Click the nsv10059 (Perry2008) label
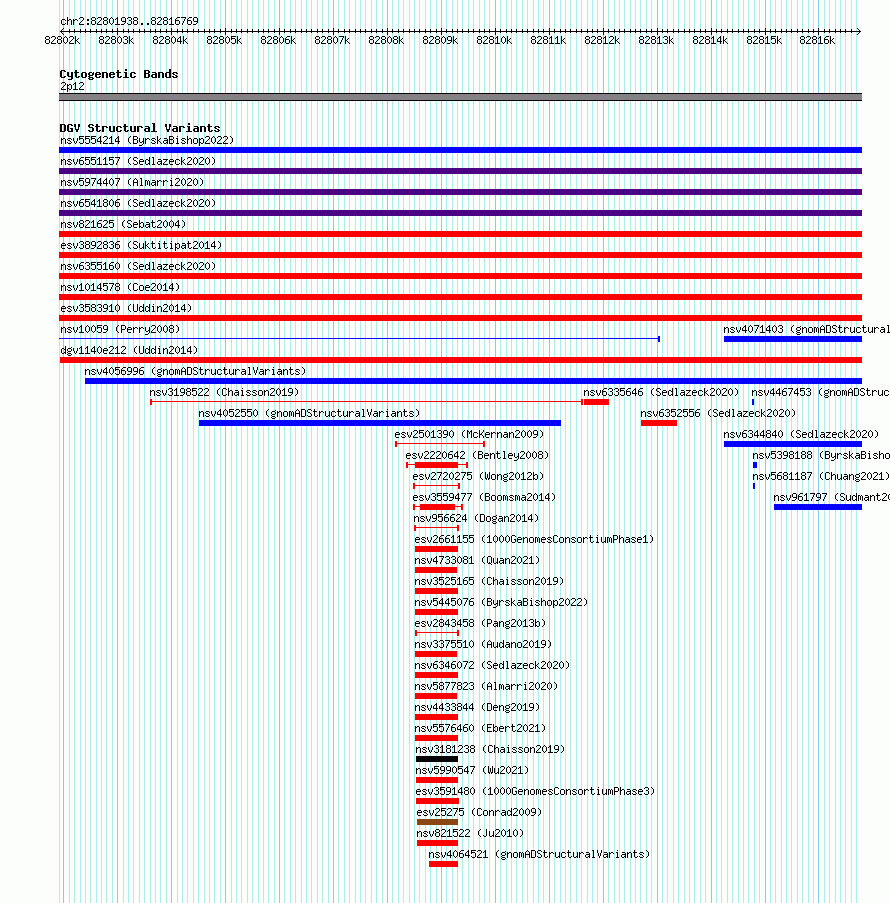The image size is (890, 903). (120, 329)
